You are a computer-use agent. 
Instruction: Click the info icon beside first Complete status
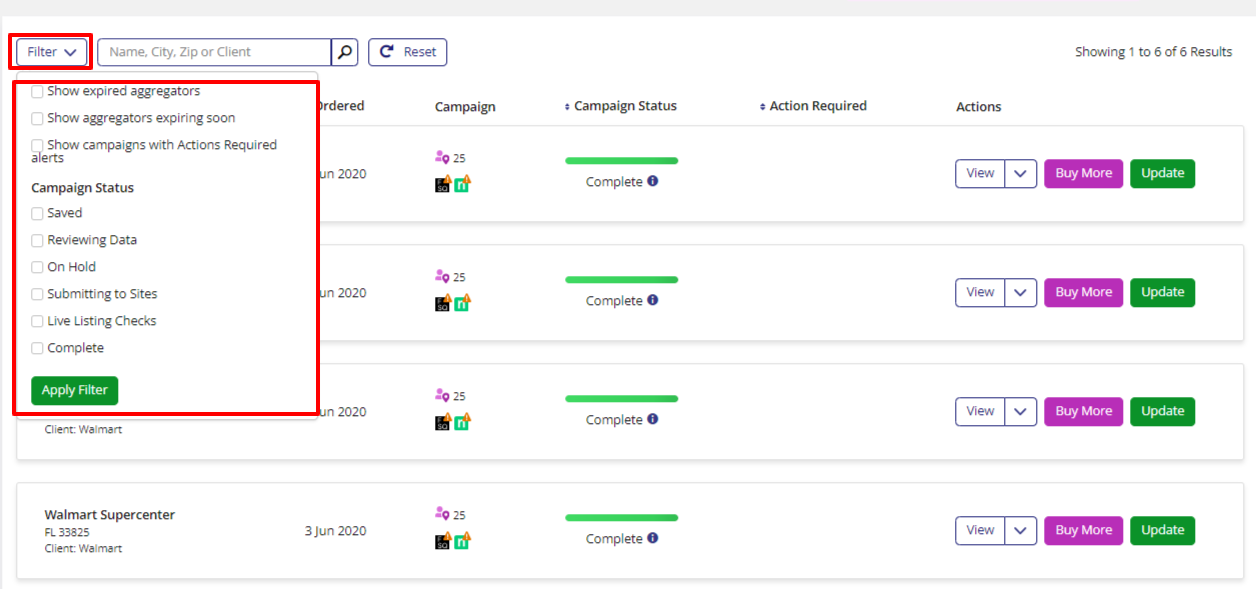click(653, 182)
